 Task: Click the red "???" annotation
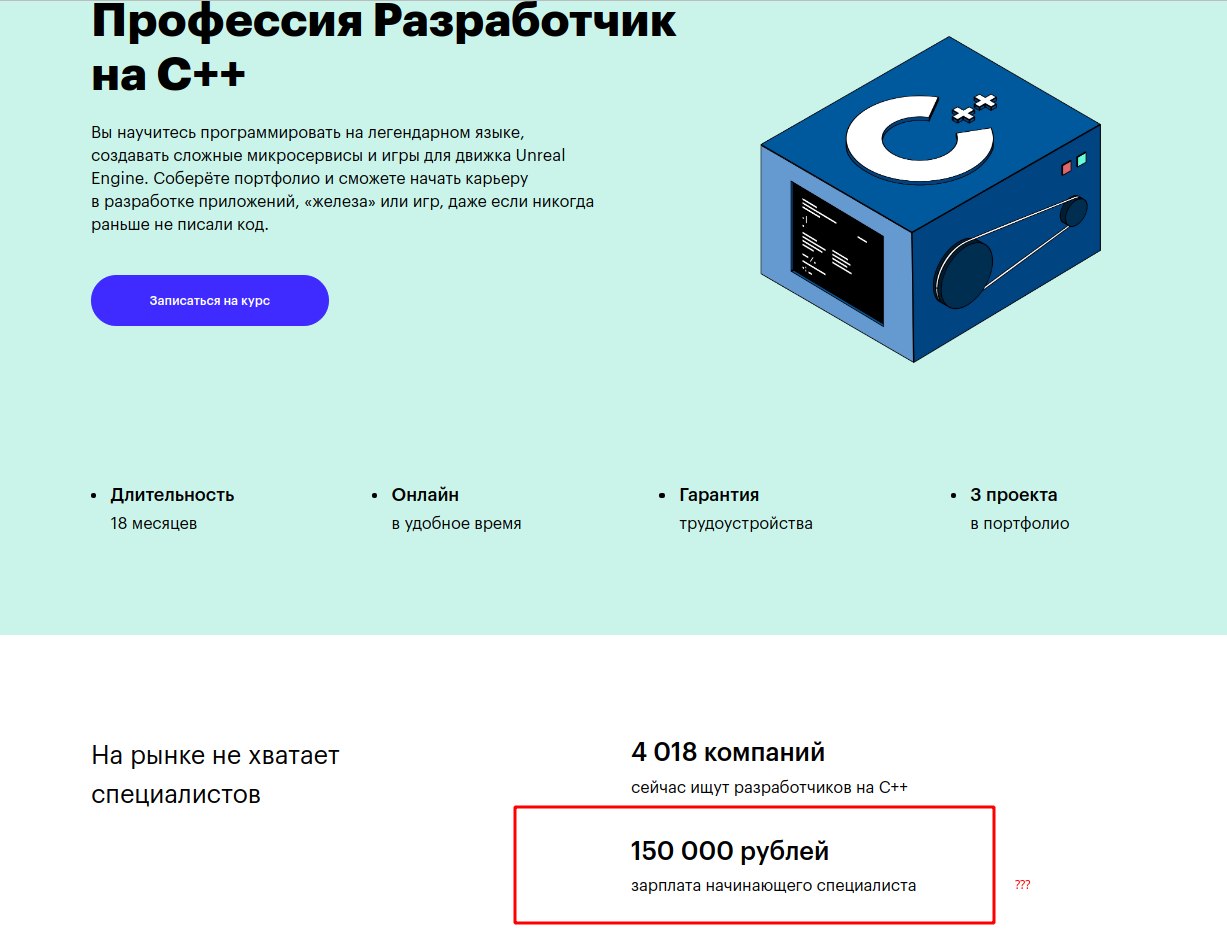[x=1022, y=885]
